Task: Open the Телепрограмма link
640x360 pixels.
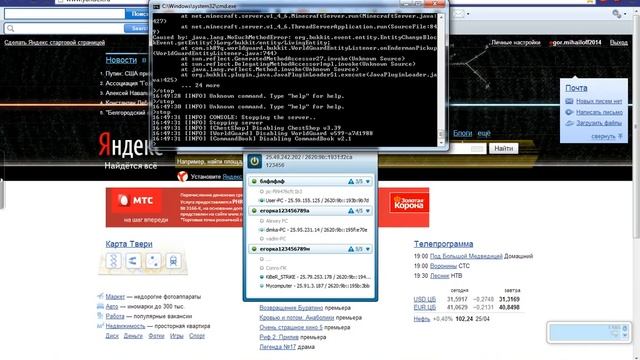Action: pyautogui.click(x=444, y=244)
